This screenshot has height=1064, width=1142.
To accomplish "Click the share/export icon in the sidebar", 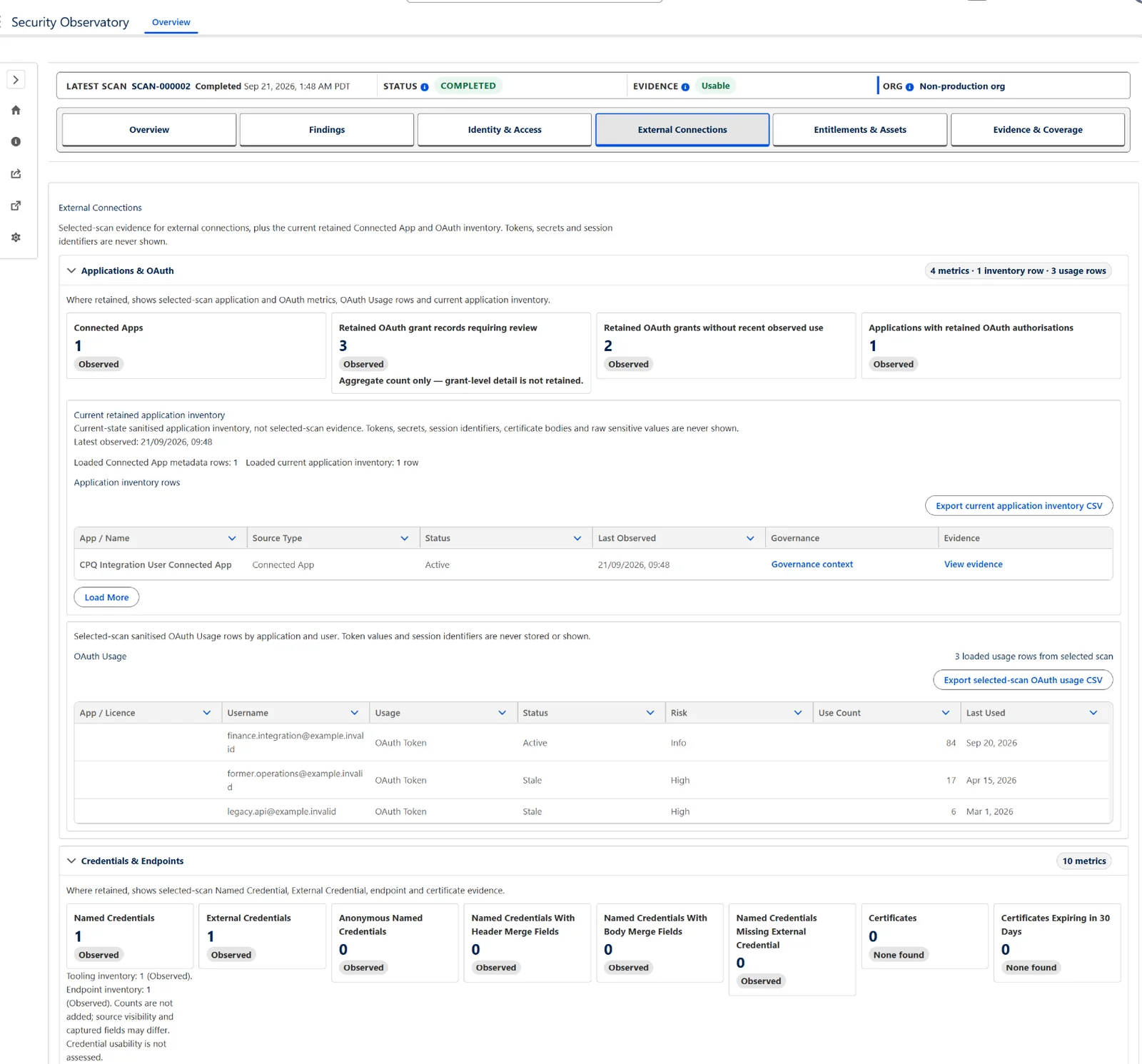I will point(16,173).
